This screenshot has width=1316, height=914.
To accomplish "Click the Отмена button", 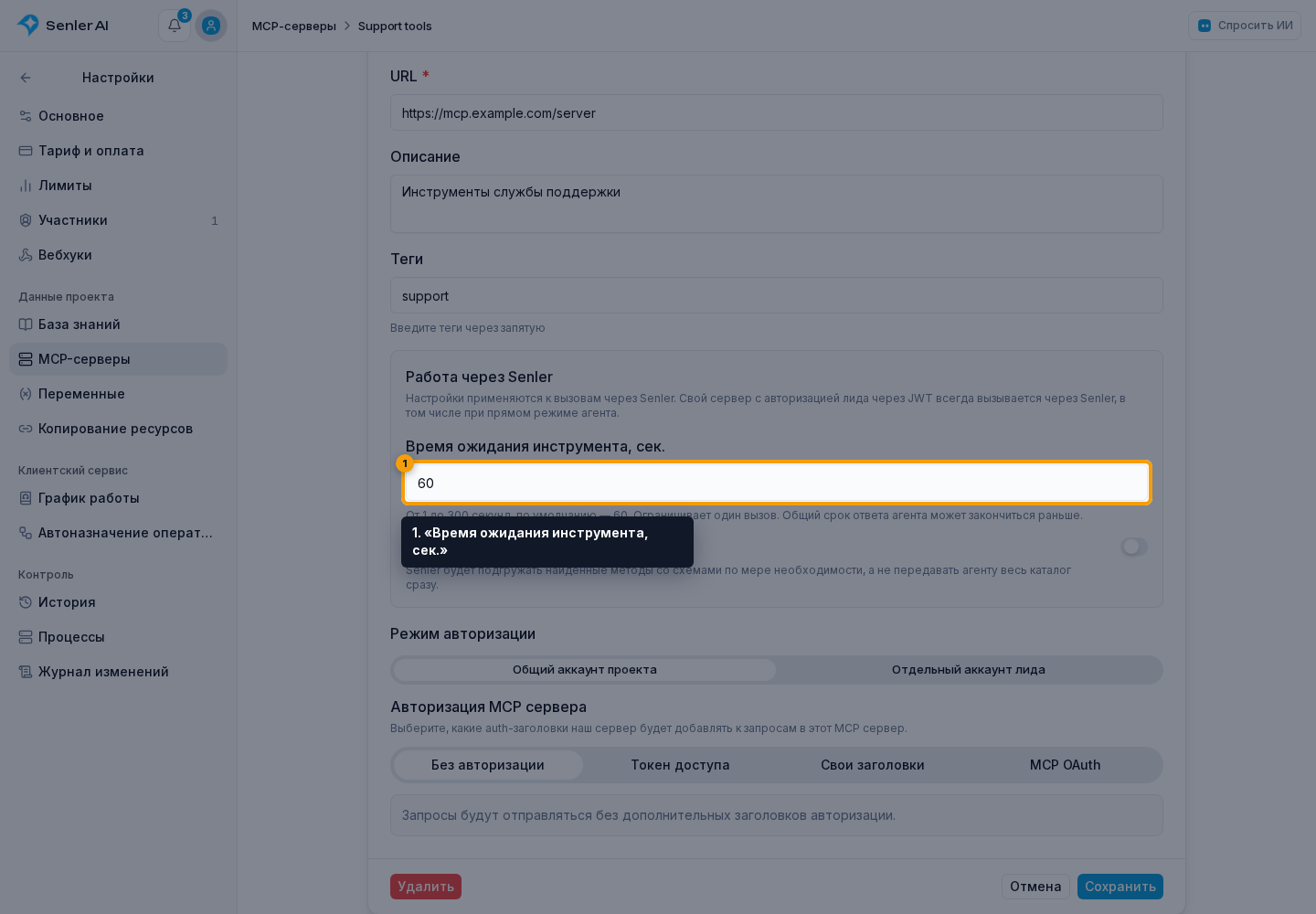I will [x=1035, y=887].
